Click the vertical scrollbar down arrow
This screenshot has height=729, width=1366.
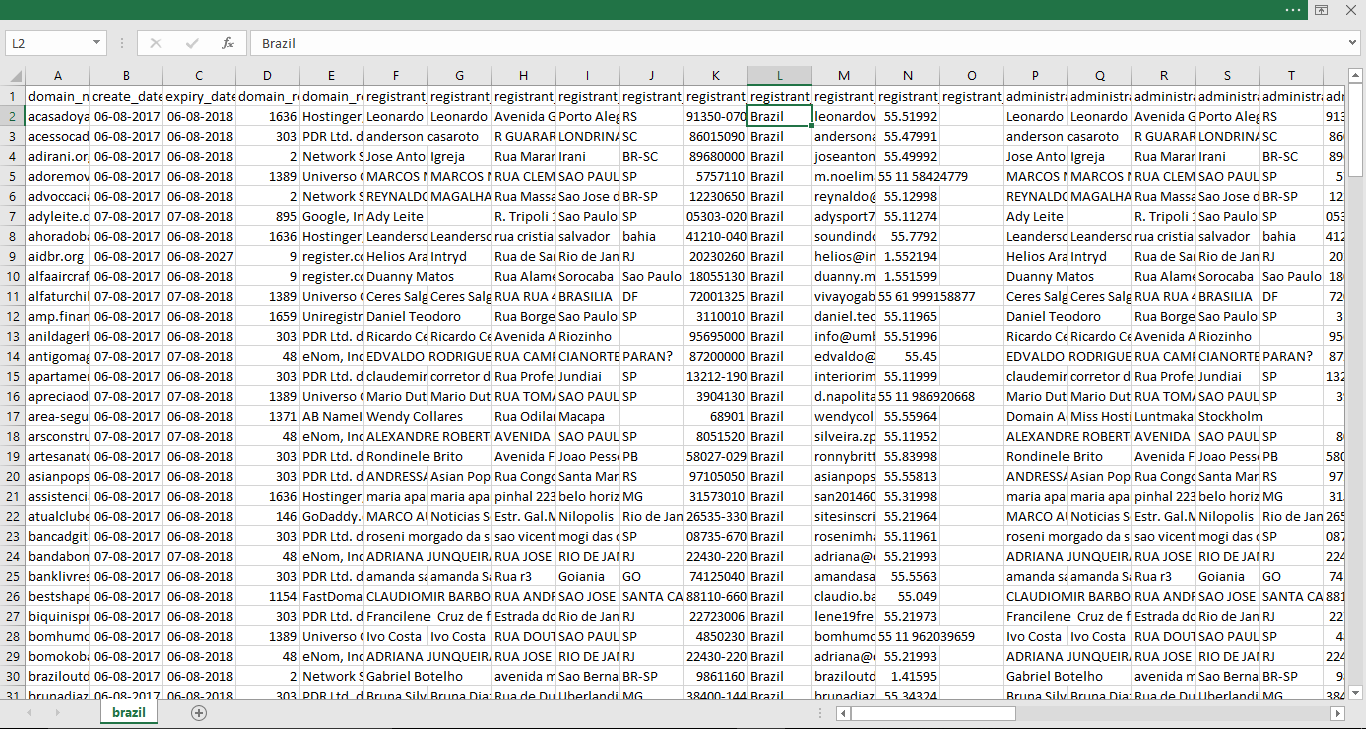[1355, 692]
